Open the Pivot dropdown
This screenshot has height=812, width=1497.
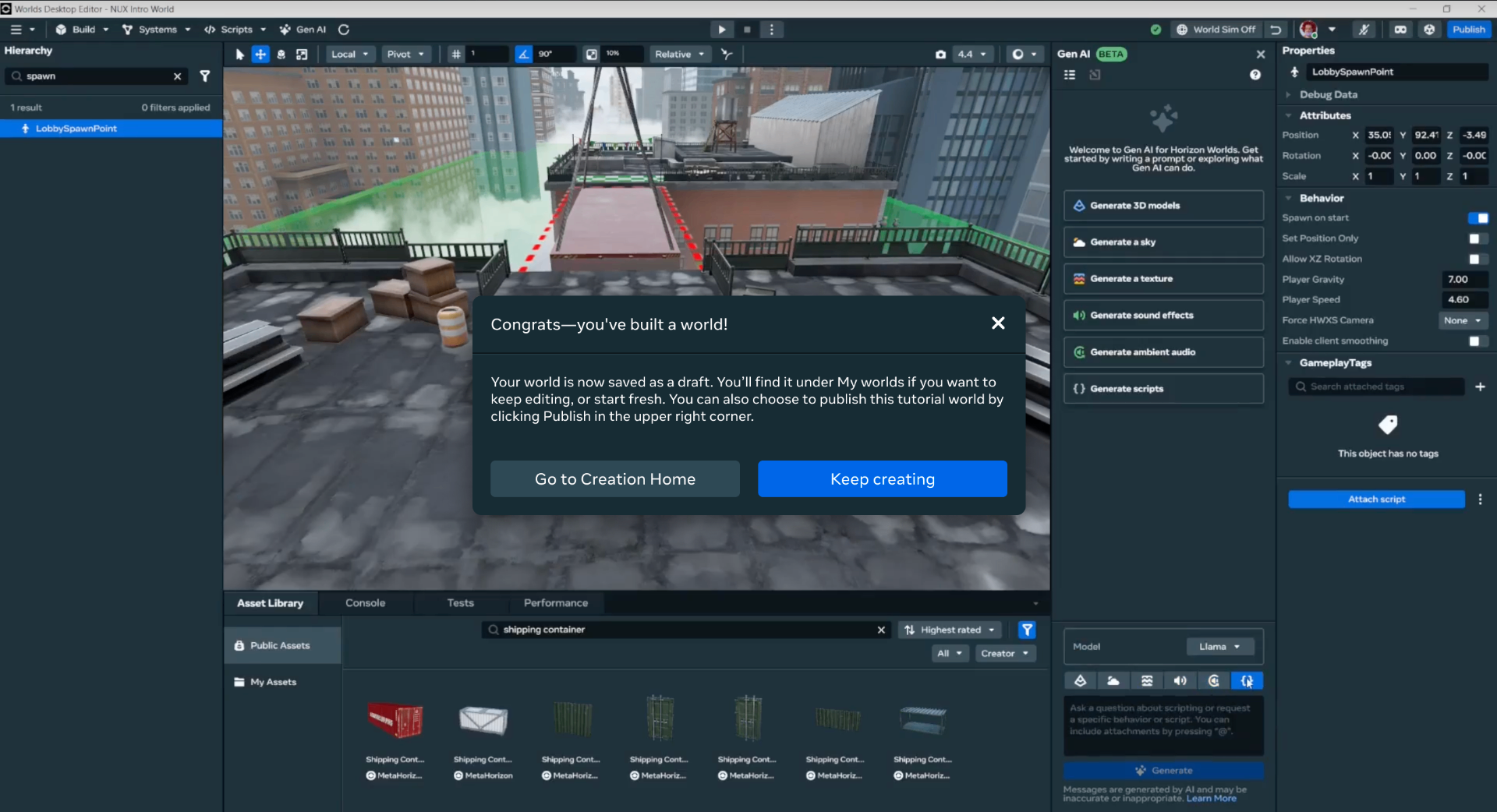[405, 55]
